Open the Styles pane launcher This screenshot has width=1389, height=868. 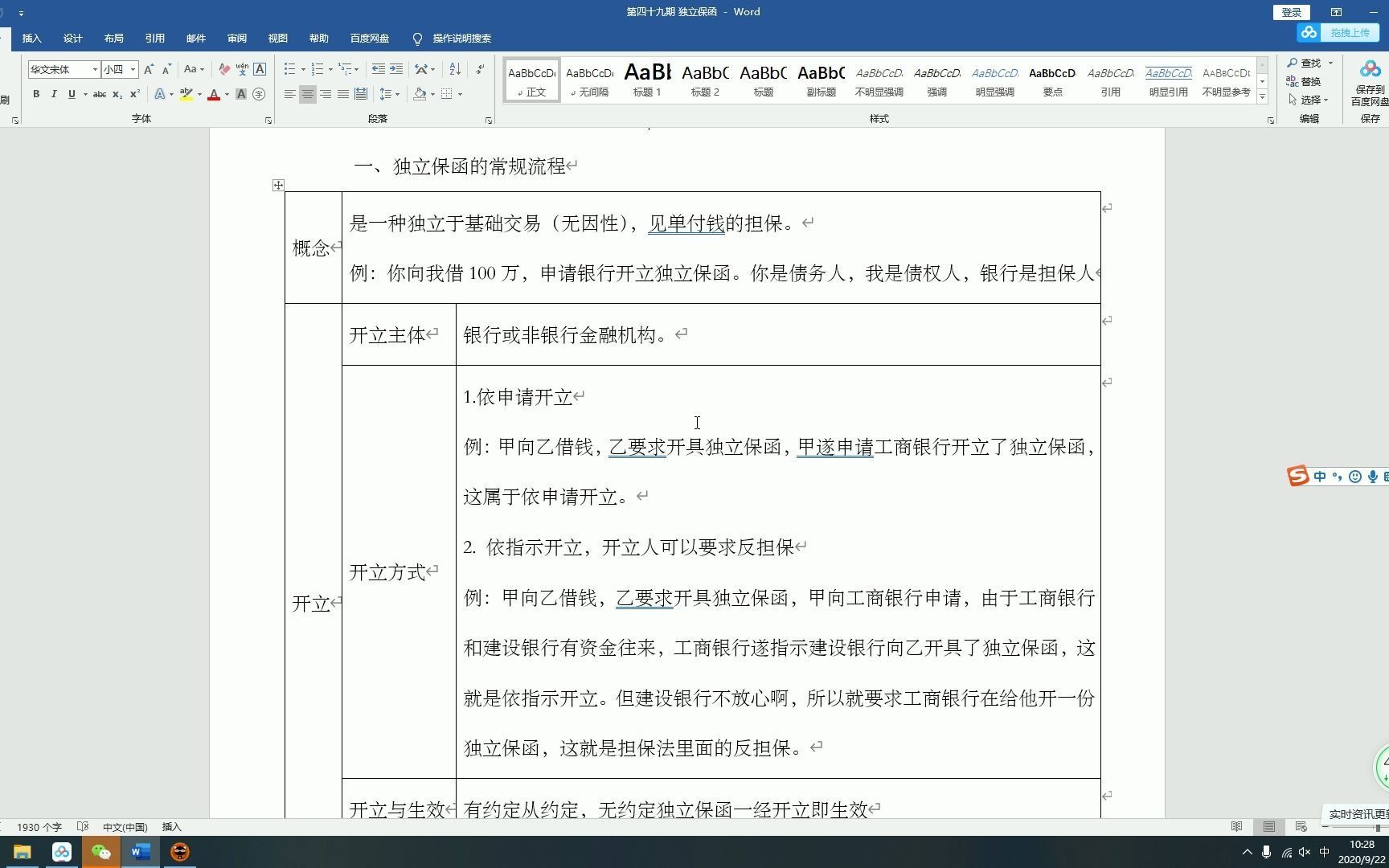[x=1271, y=121]
